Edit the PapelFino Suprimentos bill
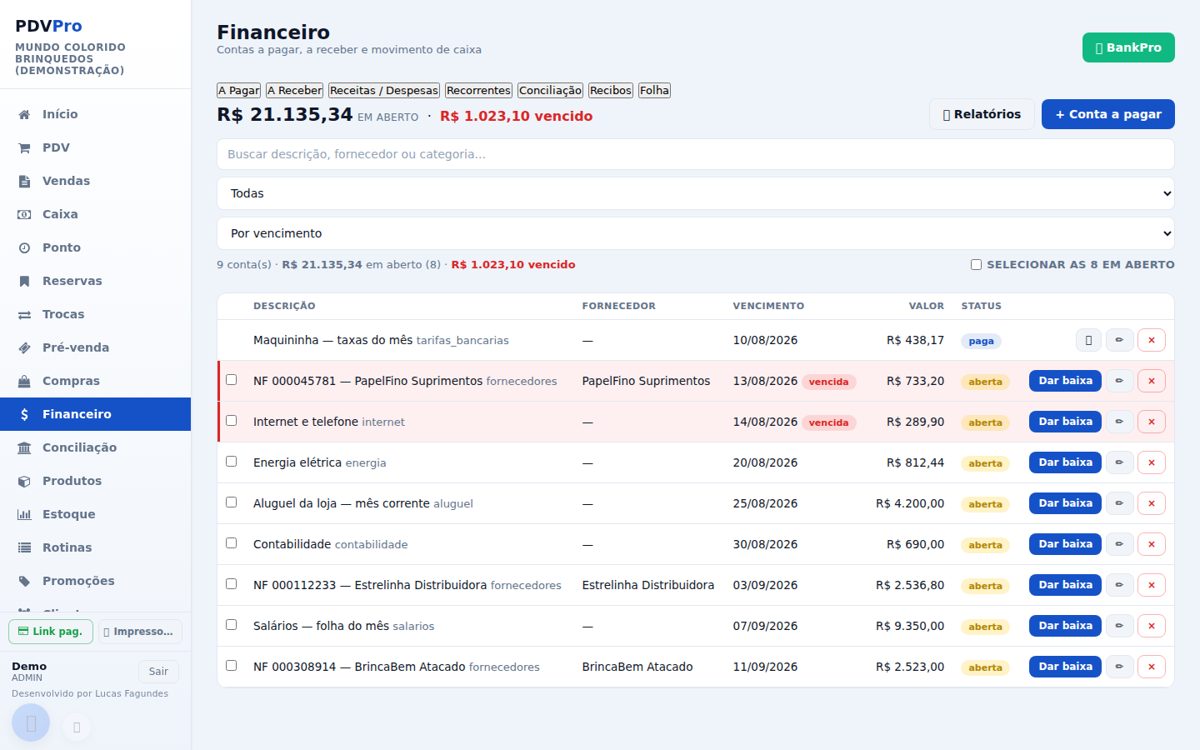 click(x=1120, y=381)
